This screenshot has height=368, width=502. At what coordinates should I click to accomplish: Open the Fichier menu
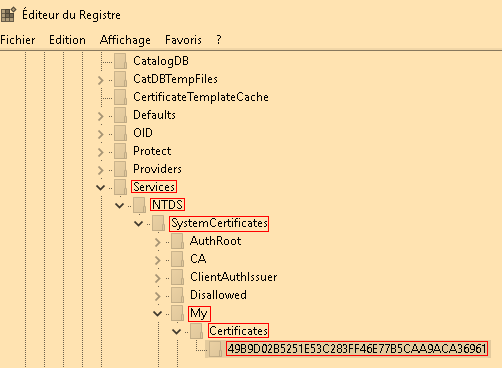point(18,40)
